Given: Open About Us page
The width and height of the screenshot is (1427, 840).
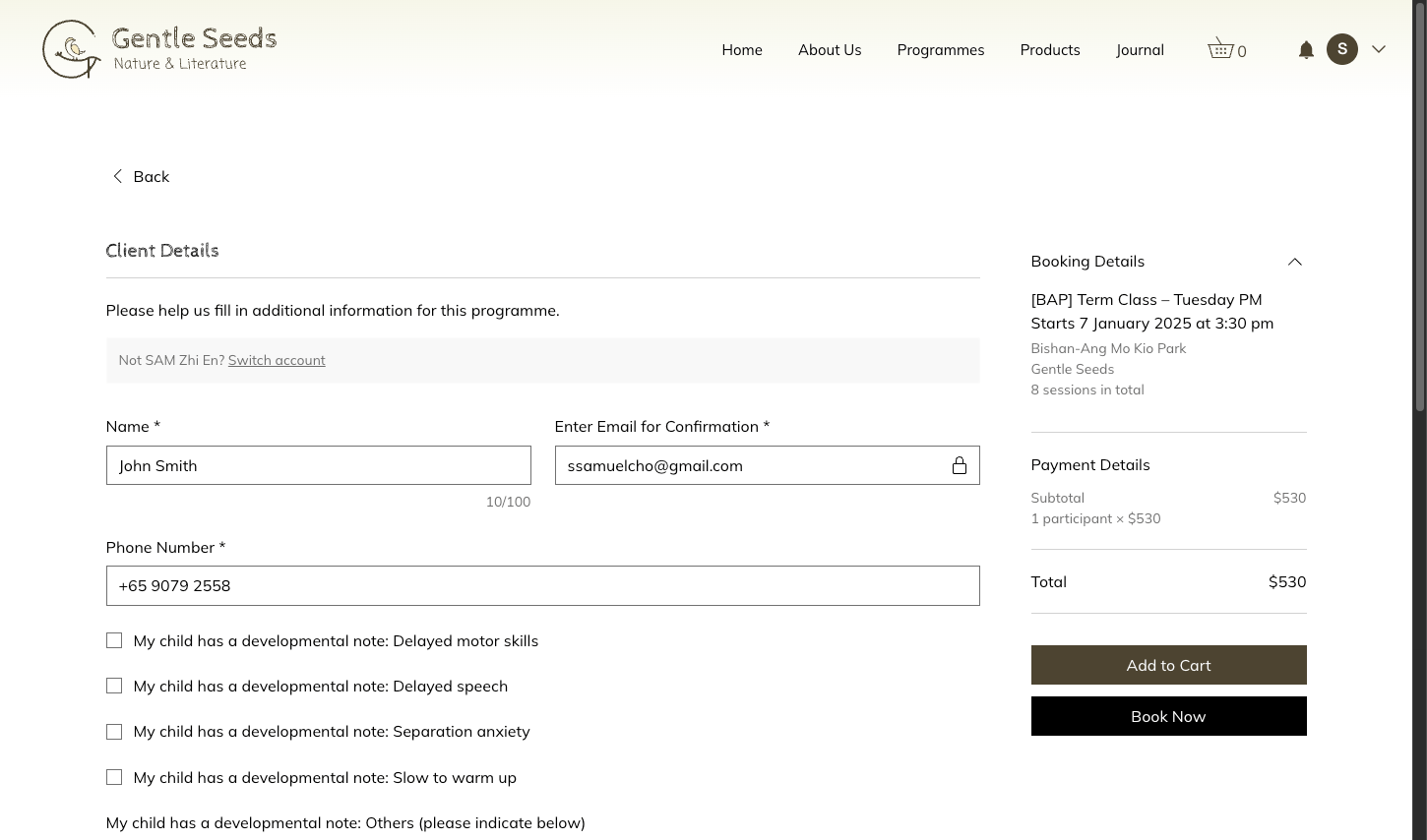Looking at the screenshot, I should point(830,49).
